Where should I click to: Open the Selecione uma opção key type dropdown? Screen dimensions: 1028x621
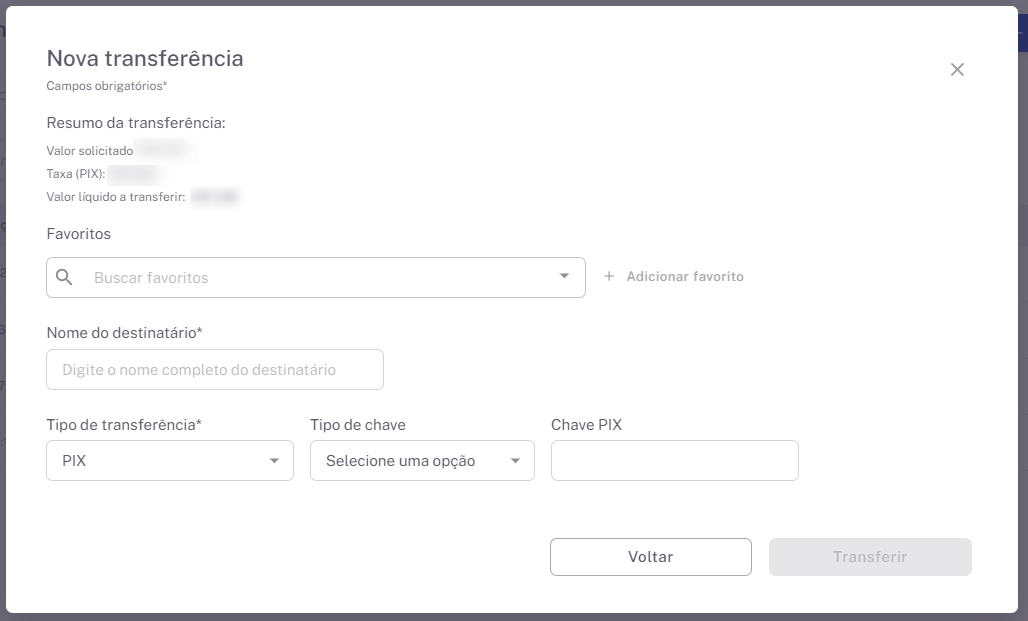point(410,461)
